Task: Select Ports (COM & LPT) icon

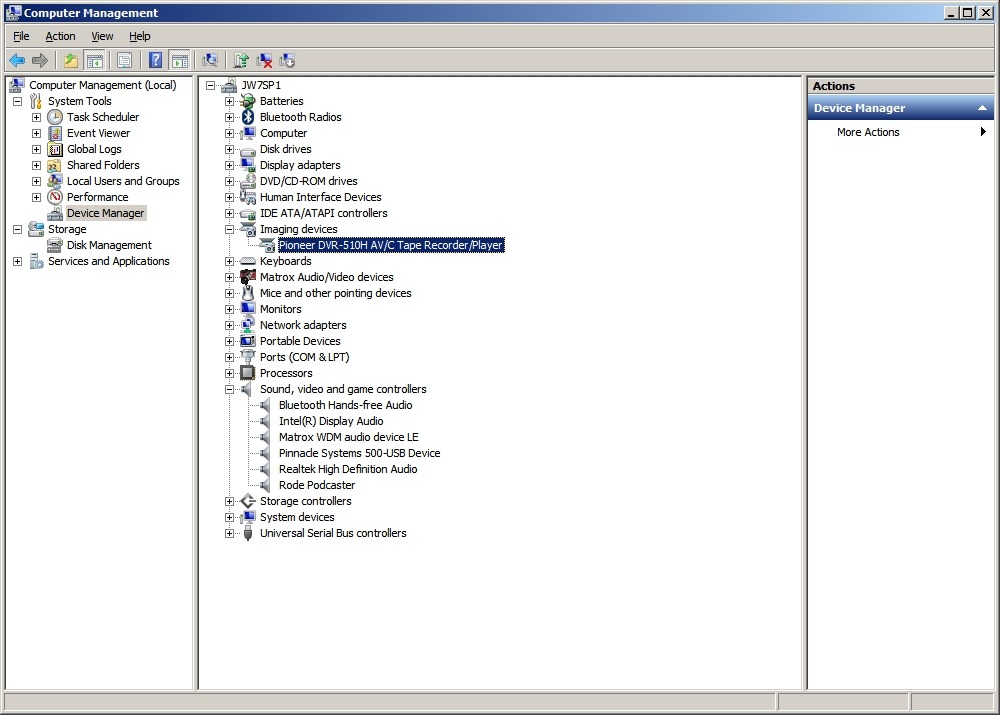Action: (x=248, y=357)
